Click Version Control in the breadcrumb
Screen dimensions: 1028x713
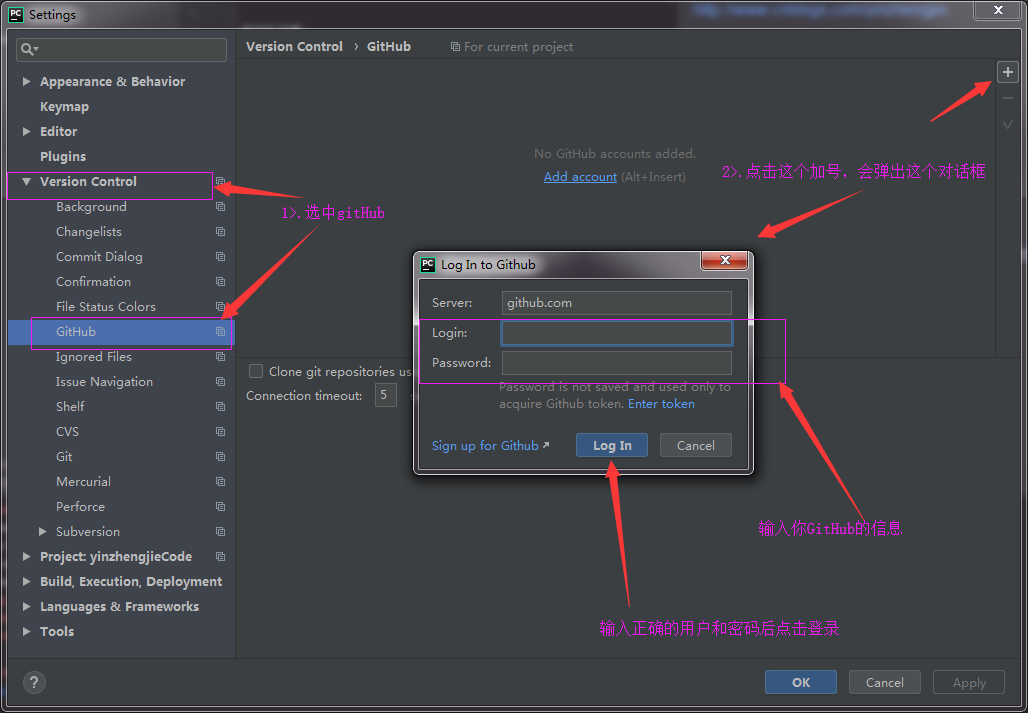point(294,47)
